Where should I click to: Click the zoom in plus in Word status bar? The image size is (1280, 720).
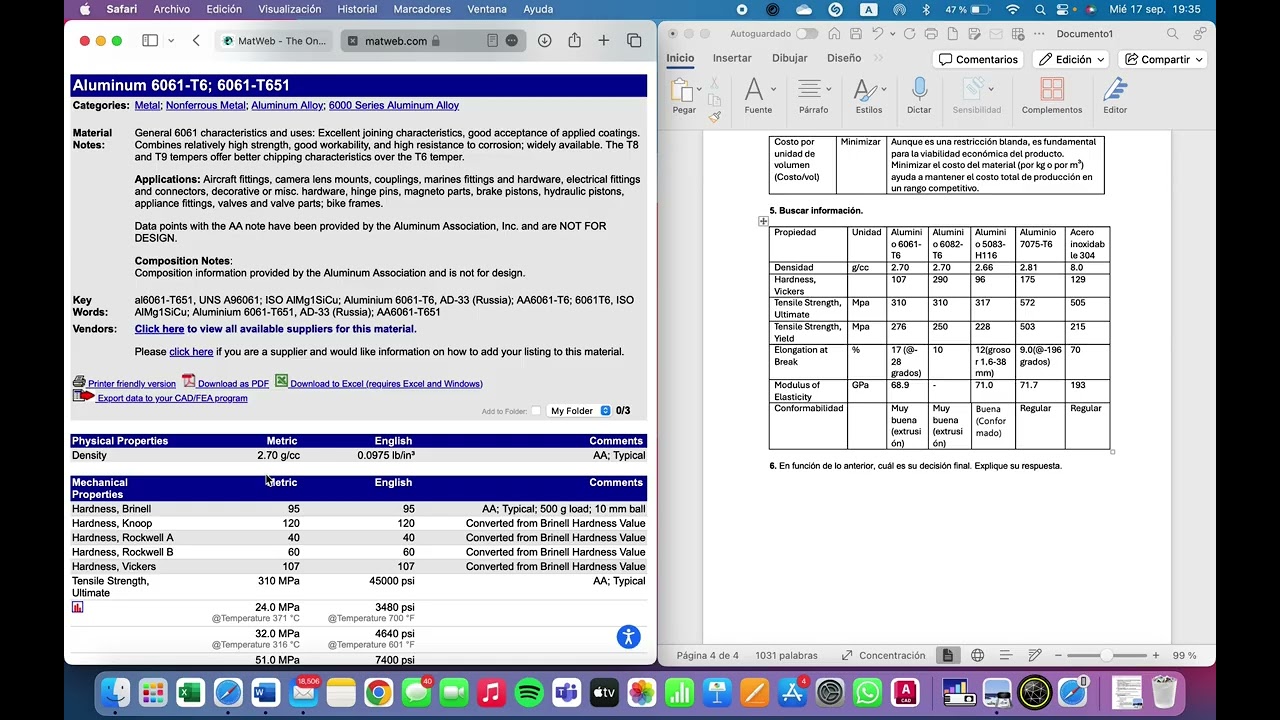[1155, 656]
